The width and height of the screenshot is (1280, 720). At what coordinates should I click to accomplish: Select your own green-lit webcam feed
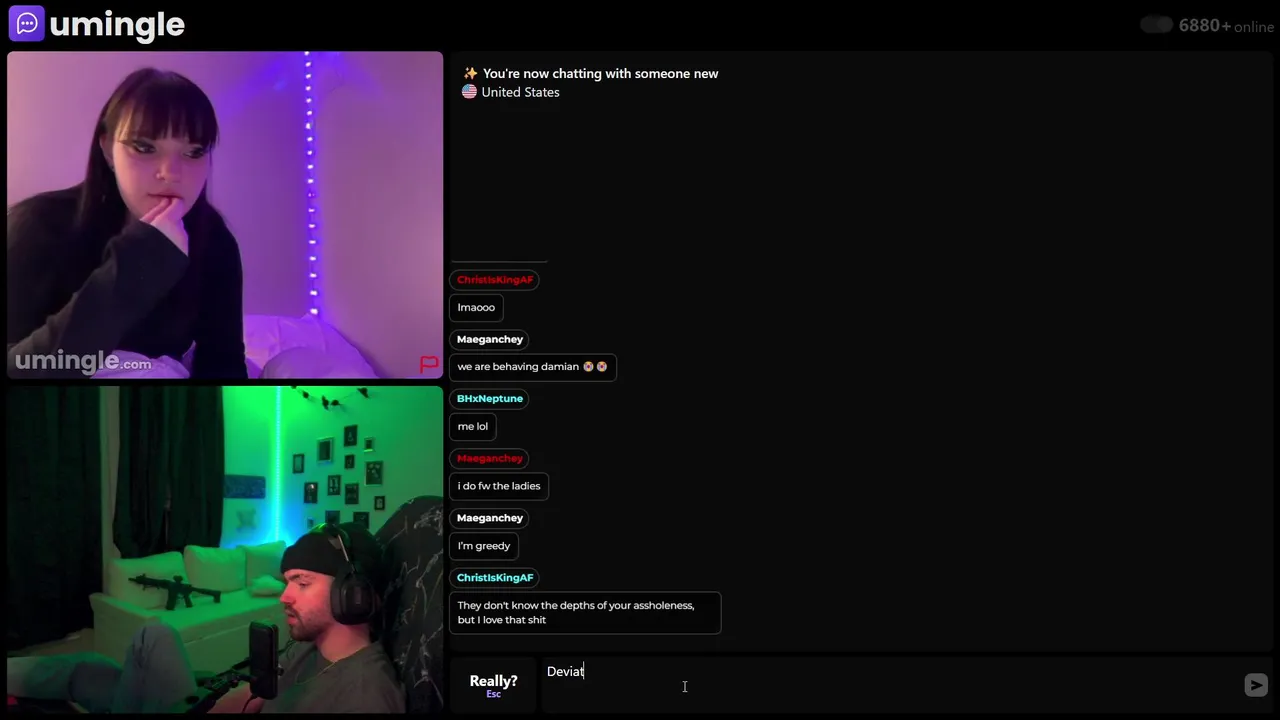click(x=225, y=549)
